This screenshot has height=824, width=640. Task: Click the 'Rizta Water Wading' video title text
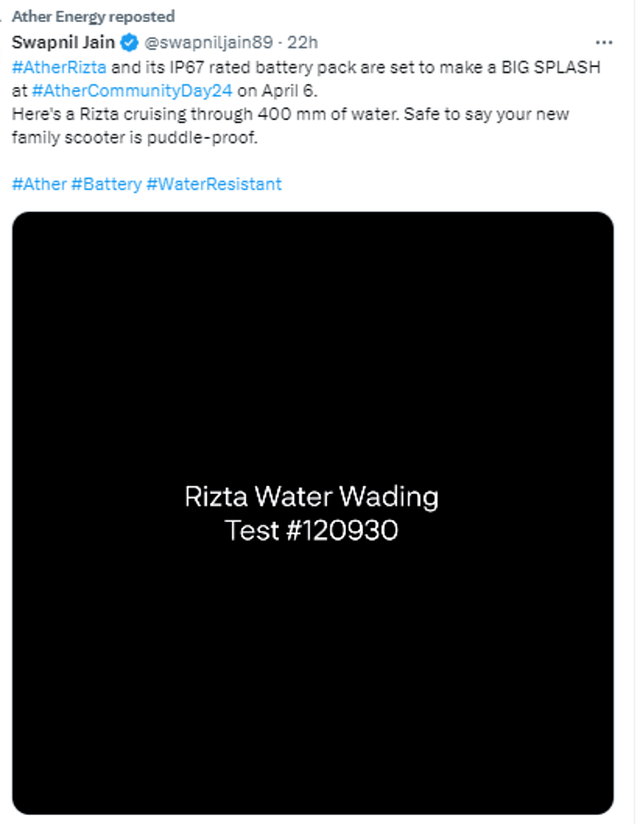click(312, 497)
